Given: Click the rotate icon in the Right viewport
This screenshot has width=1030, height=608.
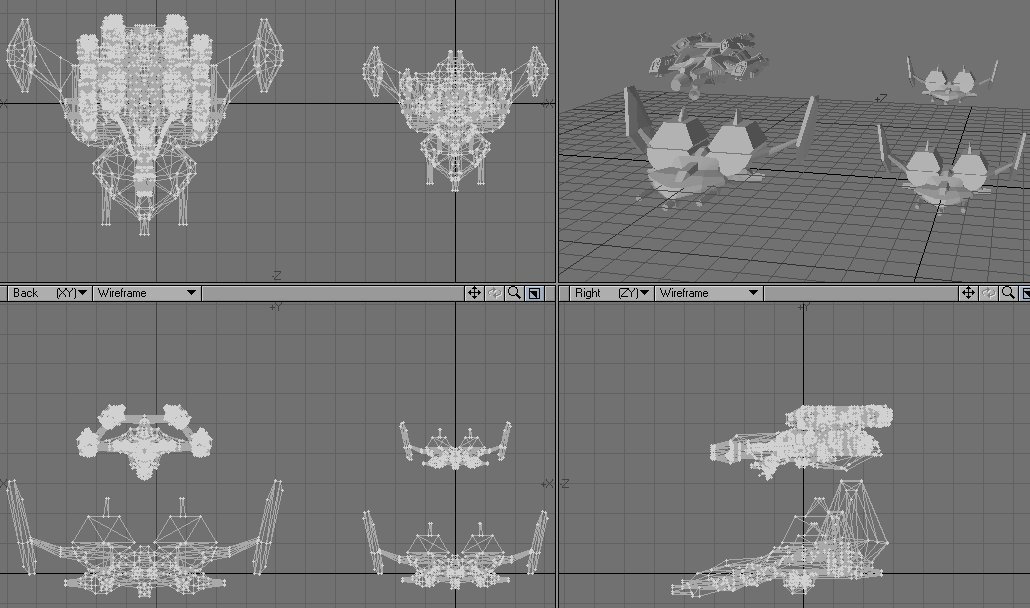Looking at the screenshot, I should pyautogui.click(x=988, y=293).
